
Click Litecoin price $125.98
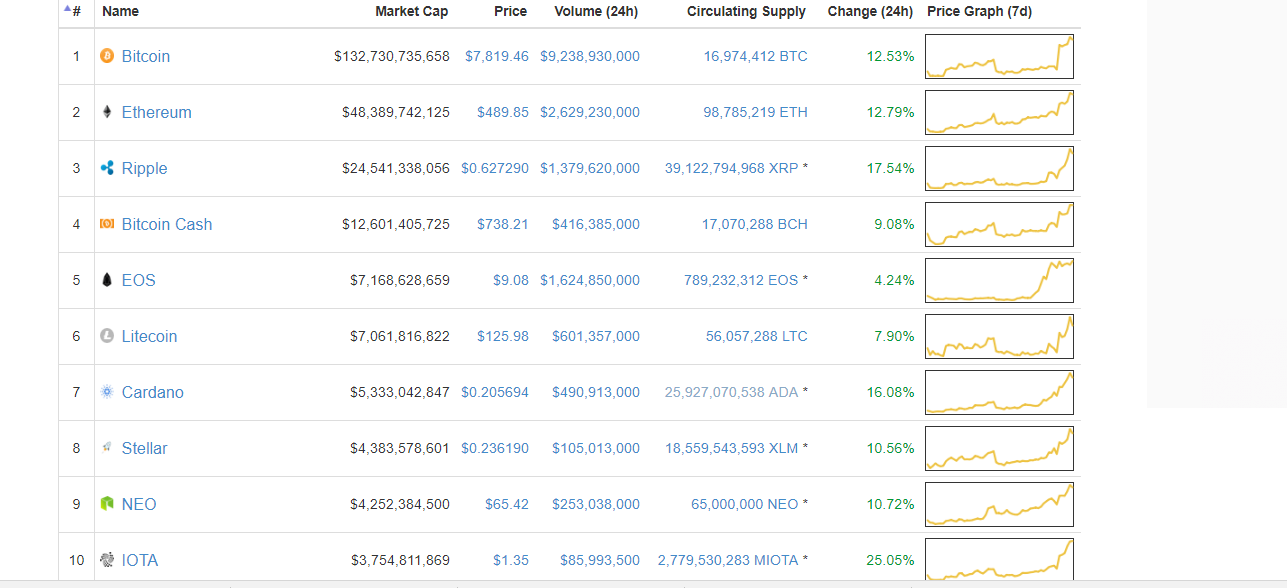503,336
